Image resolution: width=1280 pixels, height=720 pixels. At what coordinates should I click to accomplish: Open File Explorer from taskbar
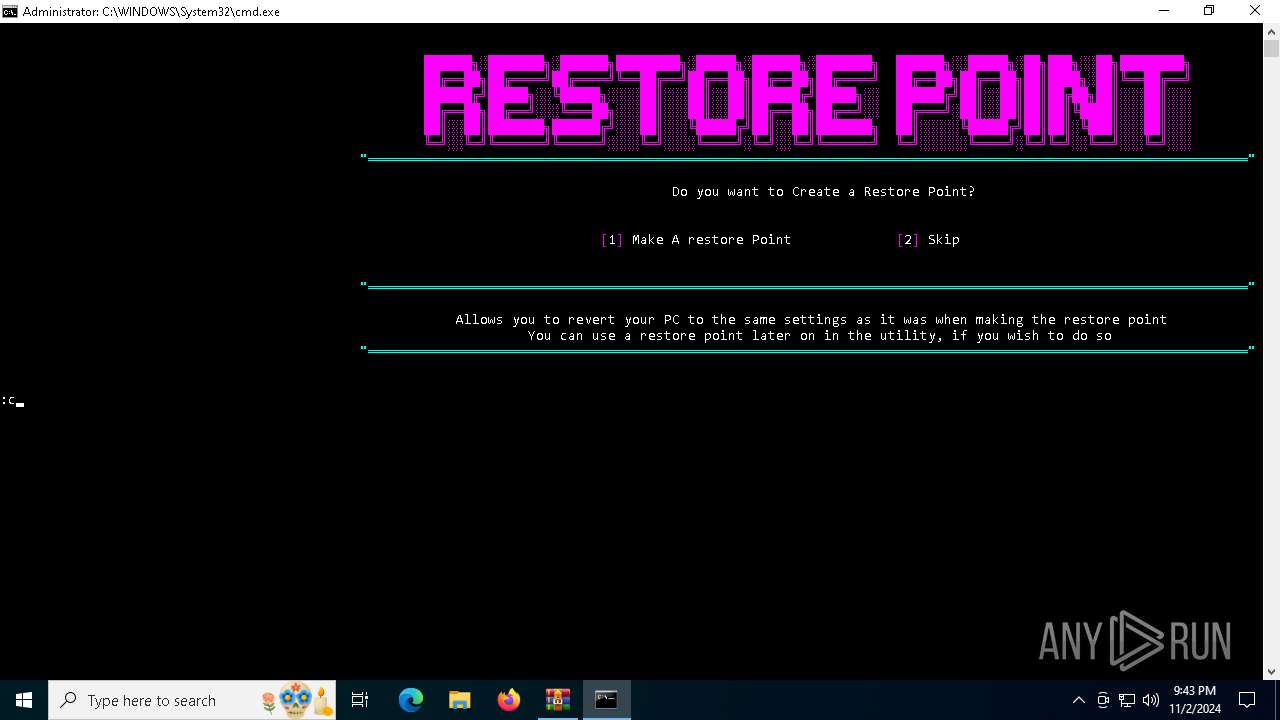(460, 700)
